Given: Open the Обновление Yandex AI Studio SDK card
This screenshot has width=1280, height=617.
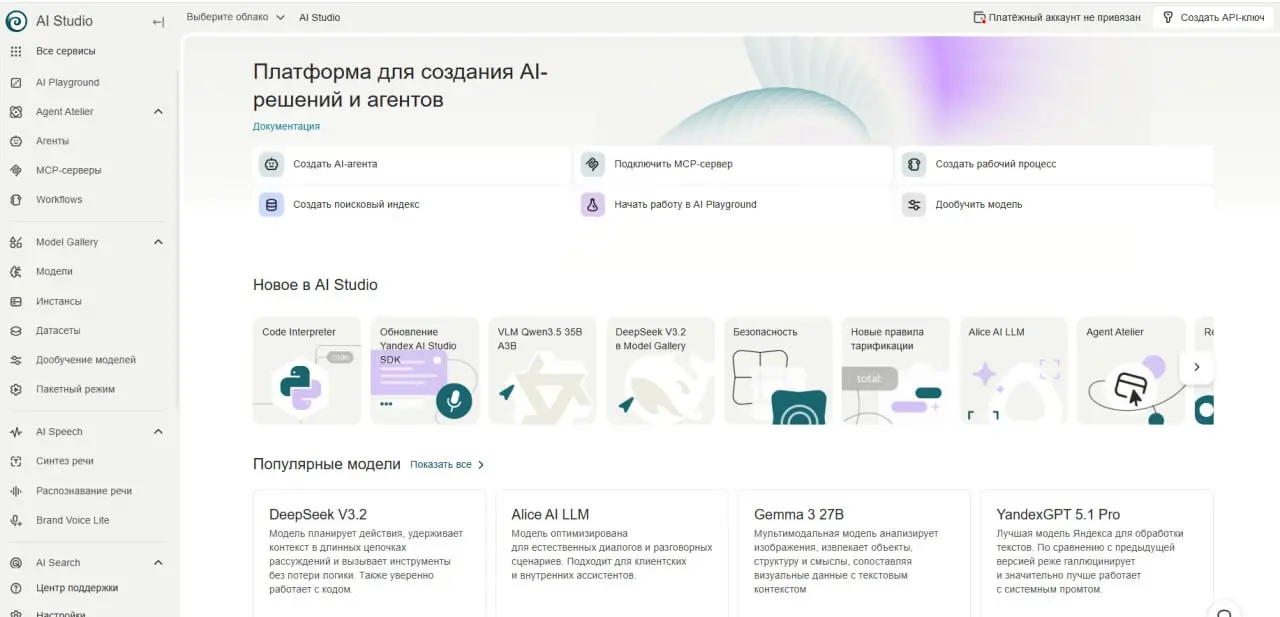Looking at the screenshot, I should [424, 370].
